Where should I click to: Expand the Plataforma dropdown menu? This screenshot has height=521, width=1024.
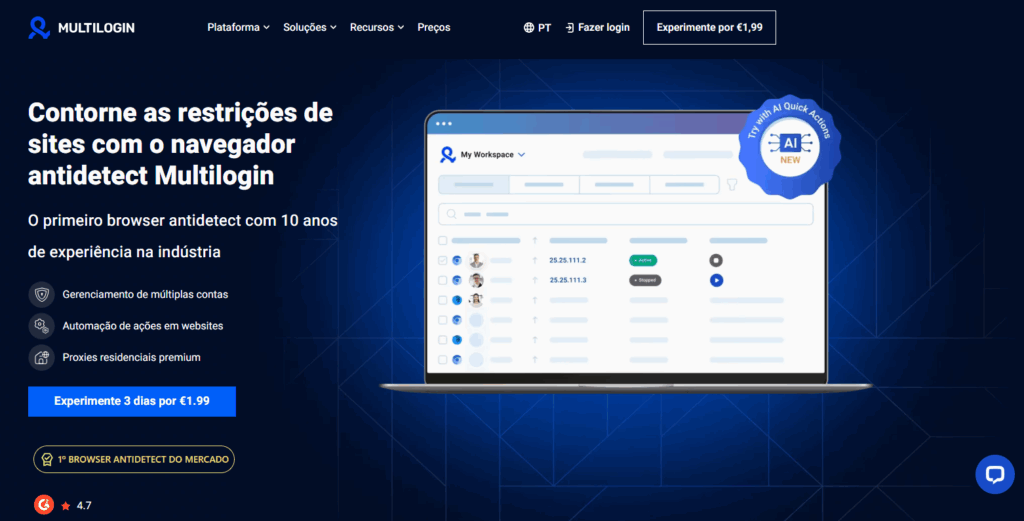(238, 28)
